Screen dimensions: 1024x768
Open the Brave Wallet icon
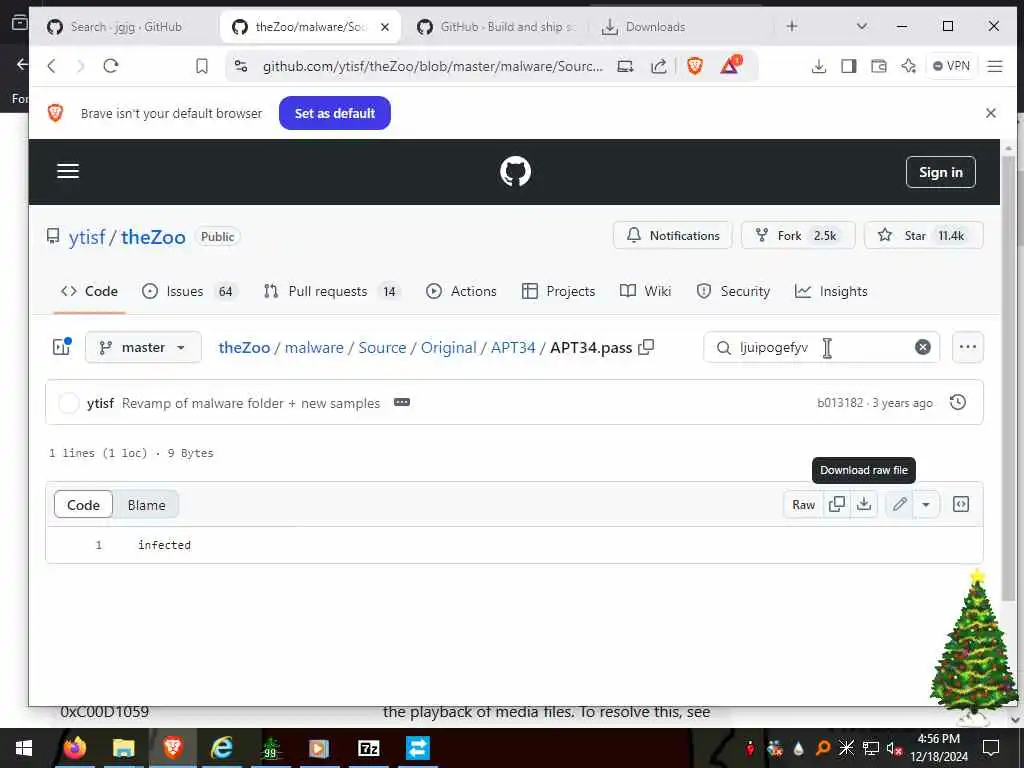pos(878,66)
